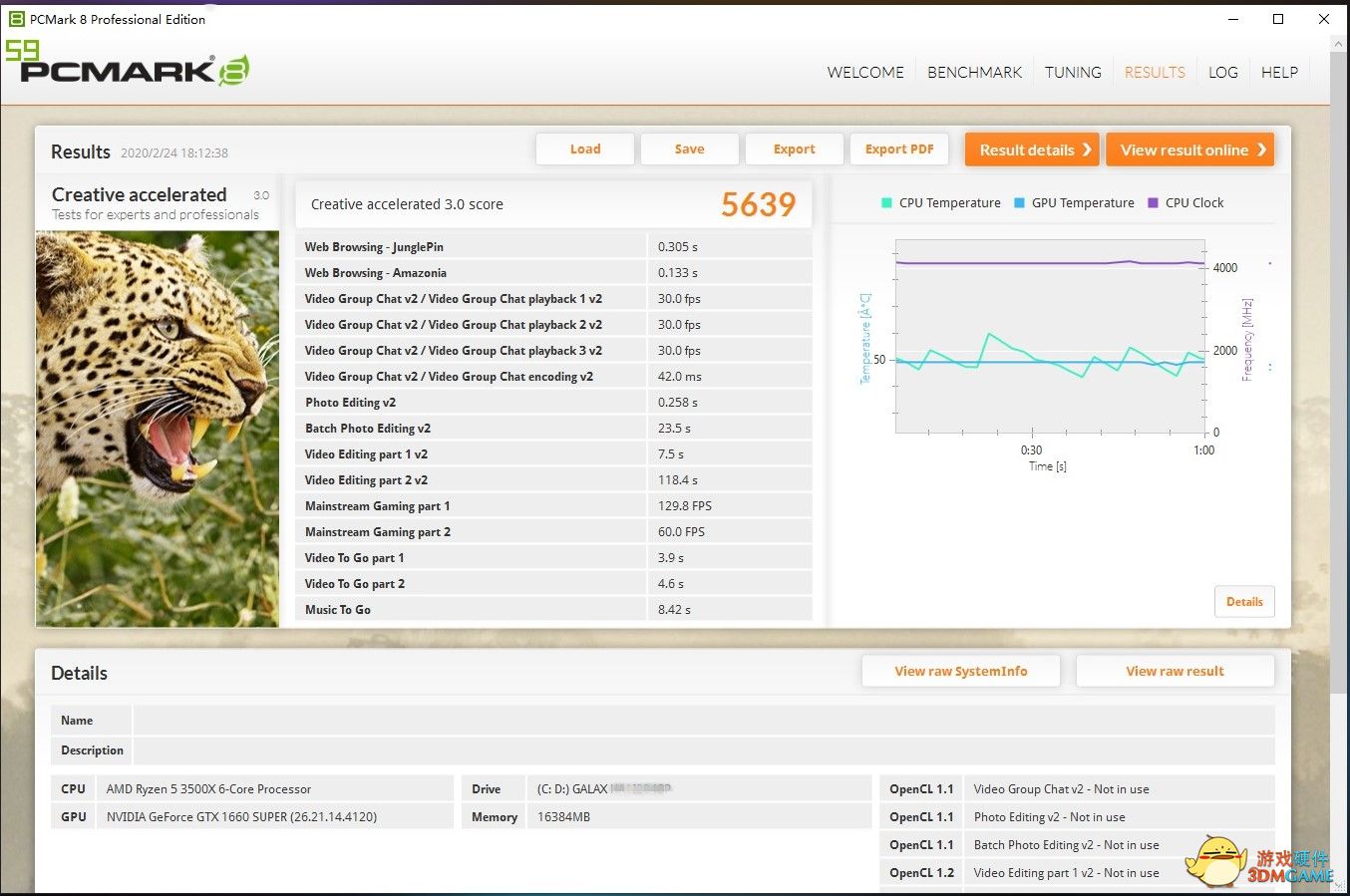Select the Photo Editing v2 row

pos(553,402)
